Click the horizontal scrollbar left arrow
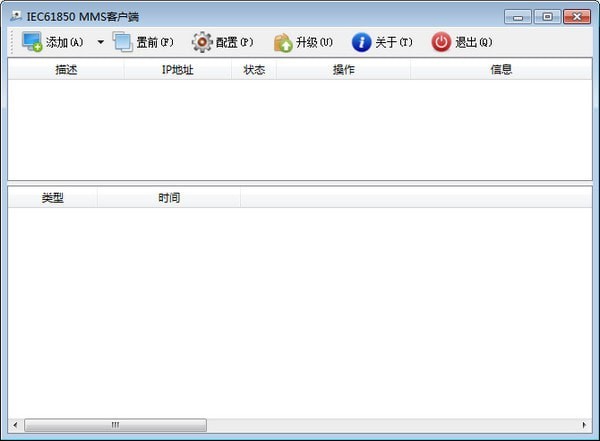The height and width of the screenshot is (441, 600). pyautogui.click(x=15, y=425)
